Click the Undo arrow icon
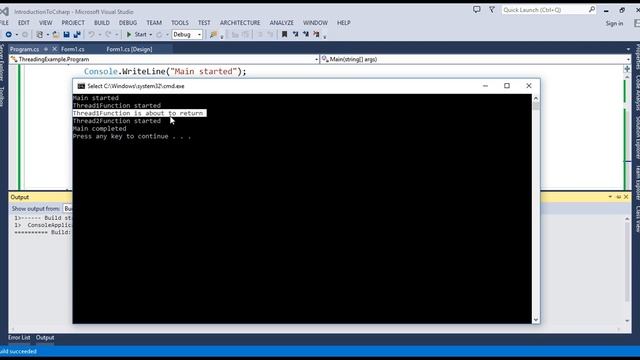Screen dimensions: 640x360 point(91,35)
